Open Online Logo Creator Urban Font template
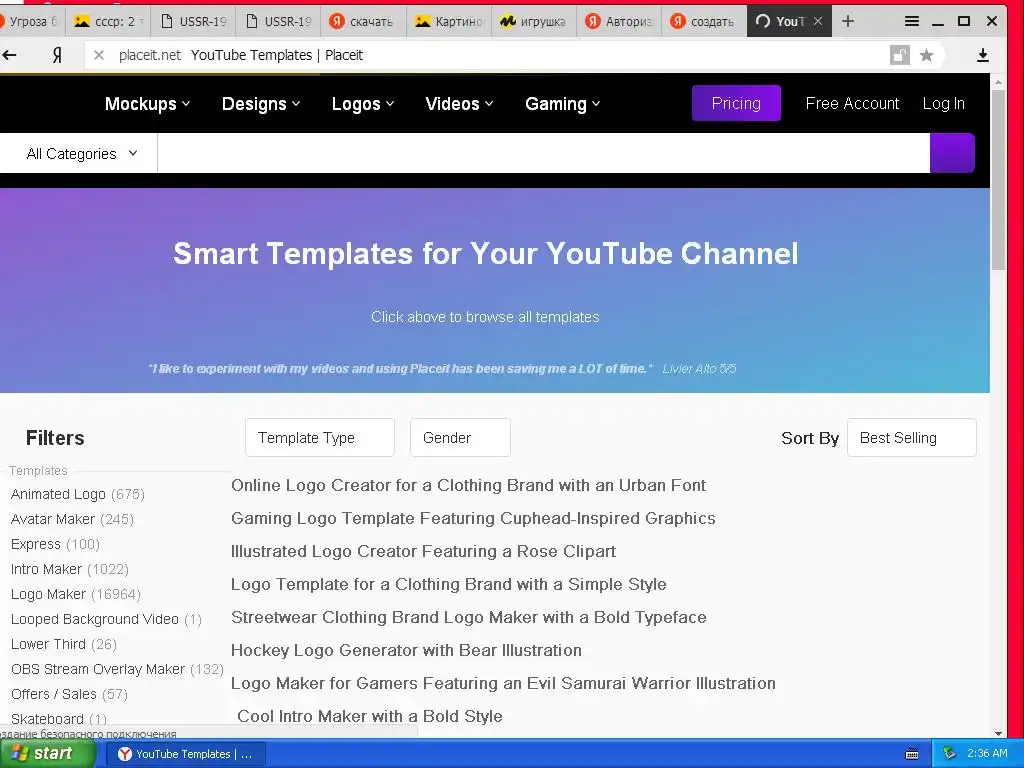This screenshot has width=1024, height=768. [x=468, y=485]
